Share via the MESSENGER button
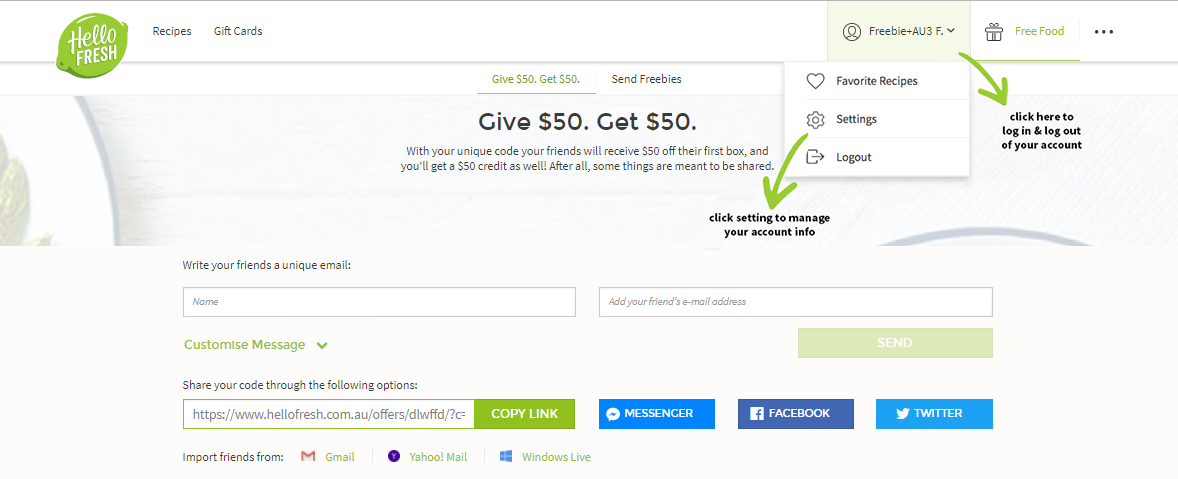1178x479 pixels. (657, 414)
